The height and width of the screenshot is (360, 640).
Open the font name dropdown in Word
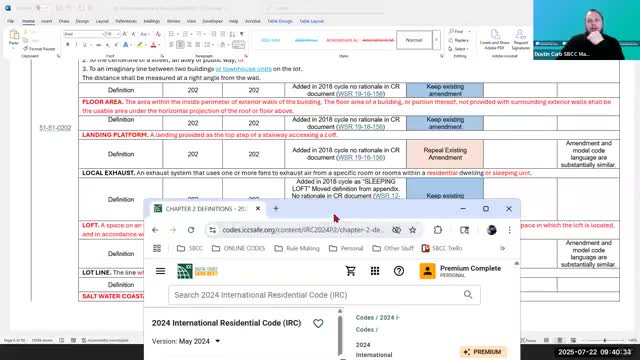(102, 34)
